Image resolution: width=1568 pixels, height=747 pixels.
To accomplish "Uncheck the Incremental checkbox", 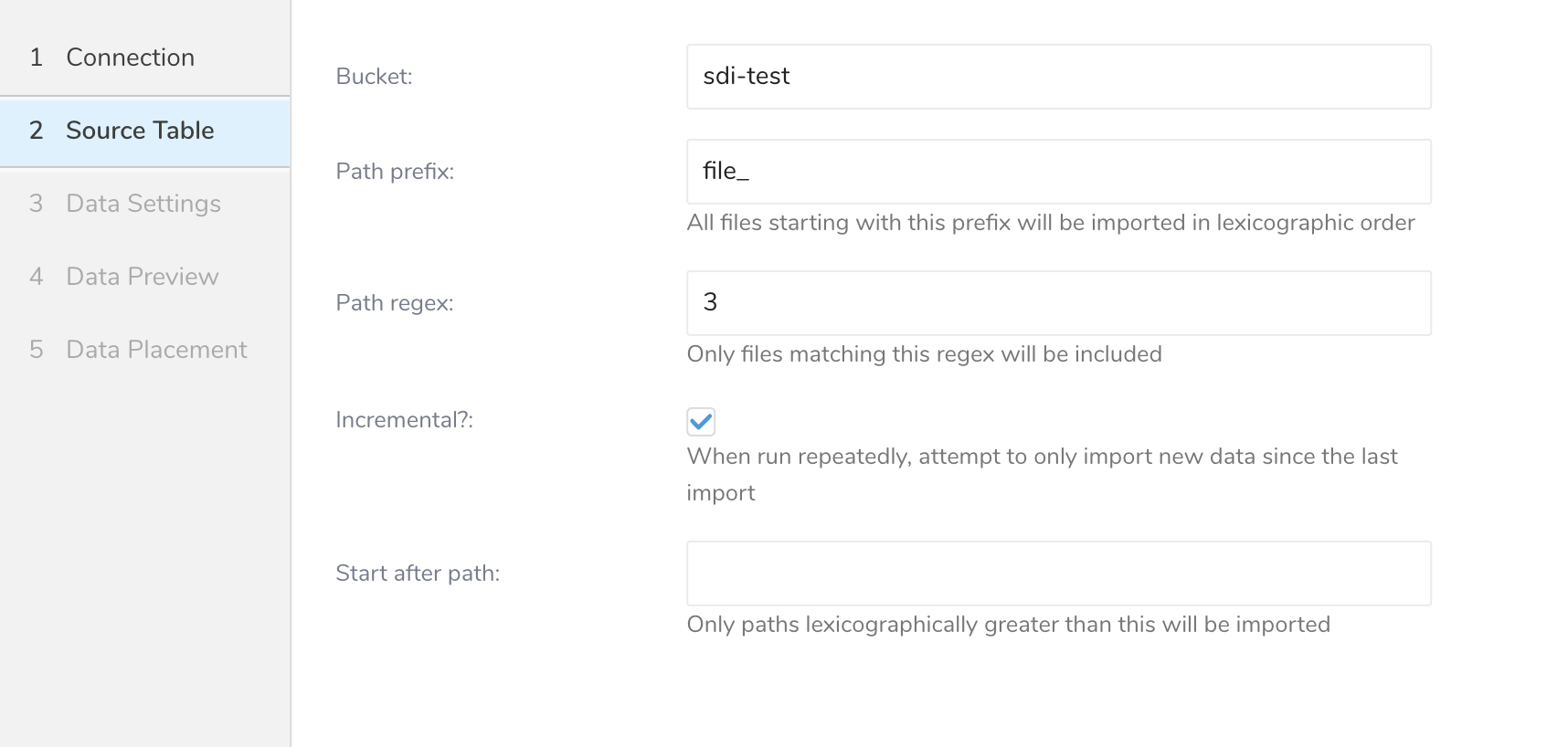I will tap(701, 421).
